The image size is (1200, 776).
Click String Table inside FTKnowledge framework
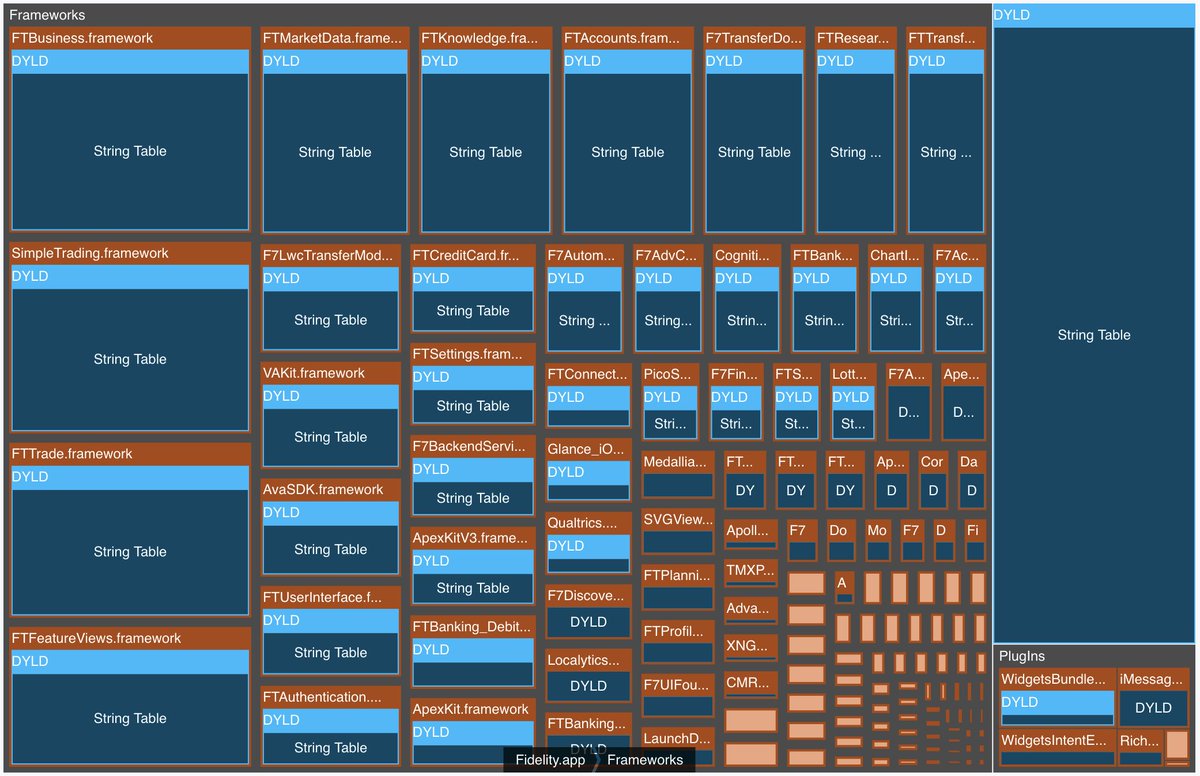485,152
